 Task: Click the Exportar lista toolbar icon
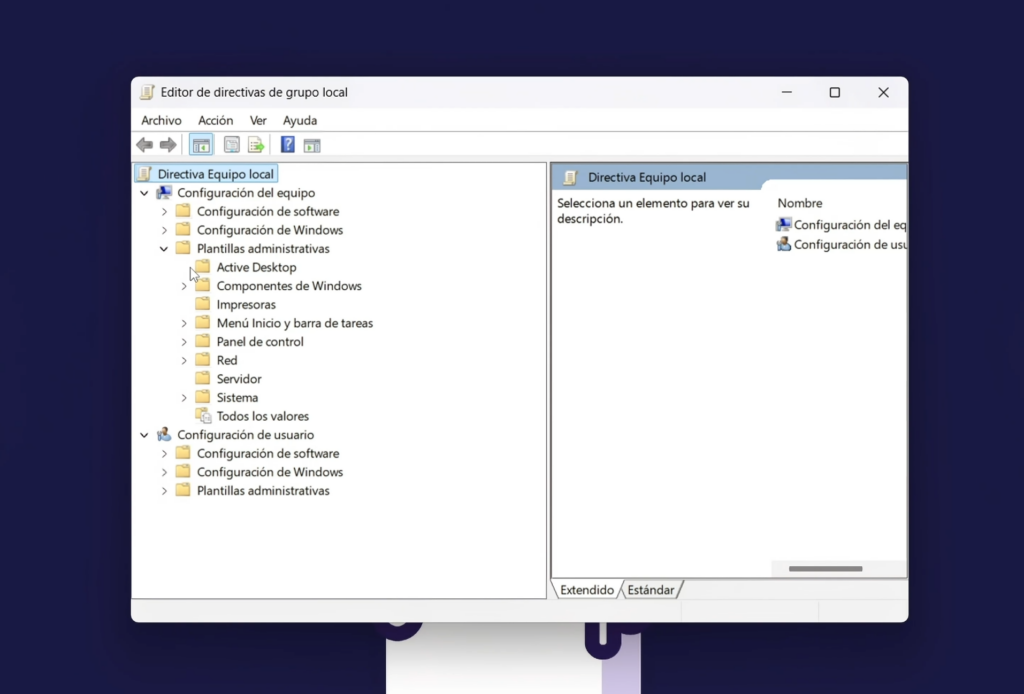256,144
